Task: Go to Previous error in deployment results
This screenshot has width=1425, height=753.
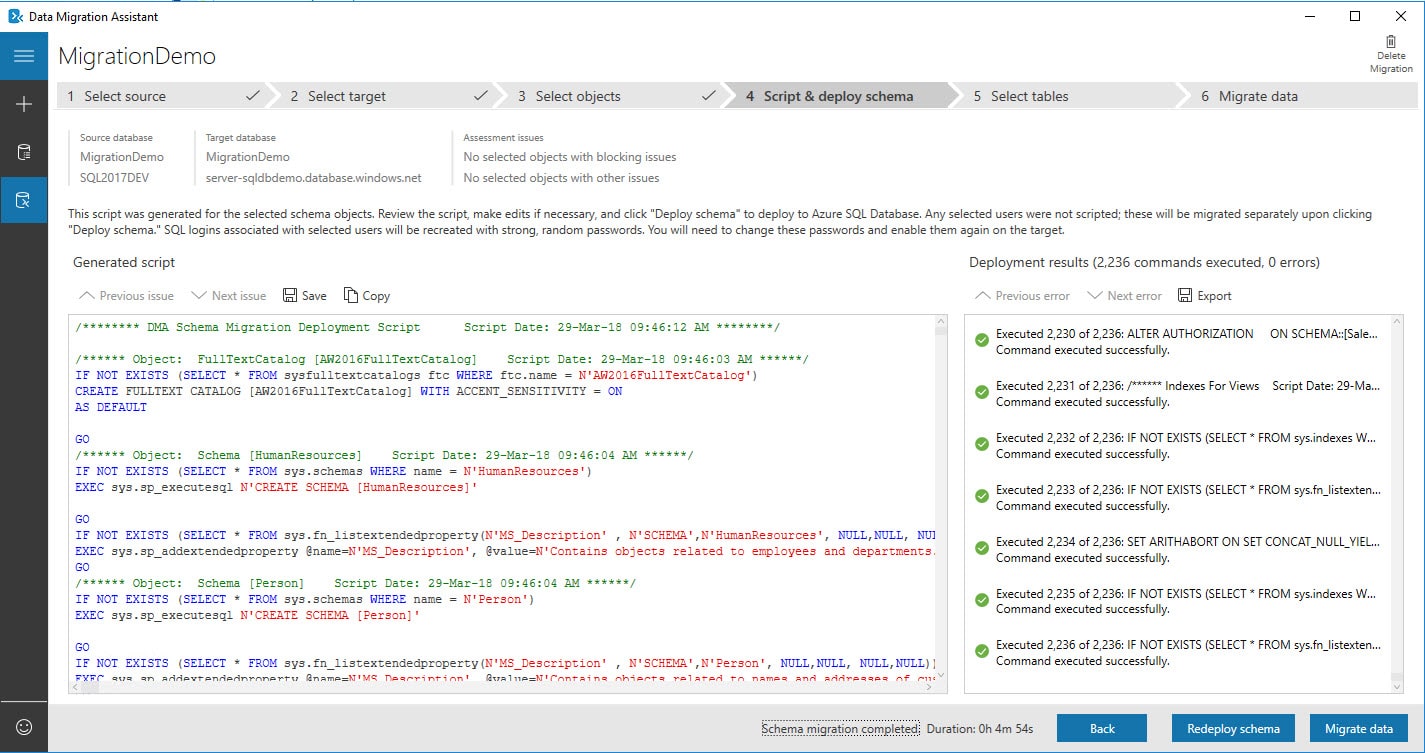Action: tap(1023, 296)
